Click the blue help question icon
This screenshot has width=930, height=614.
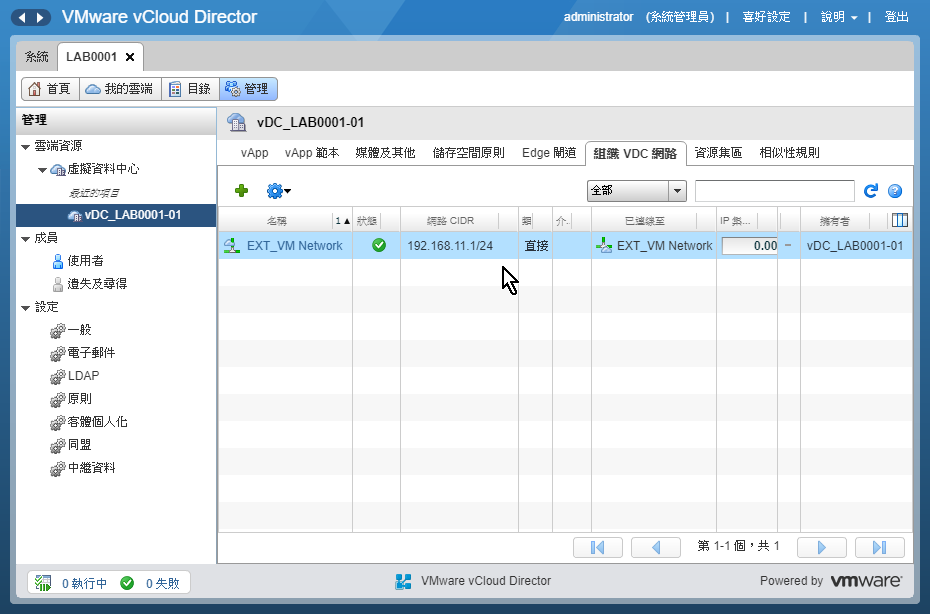pos(895,191)
